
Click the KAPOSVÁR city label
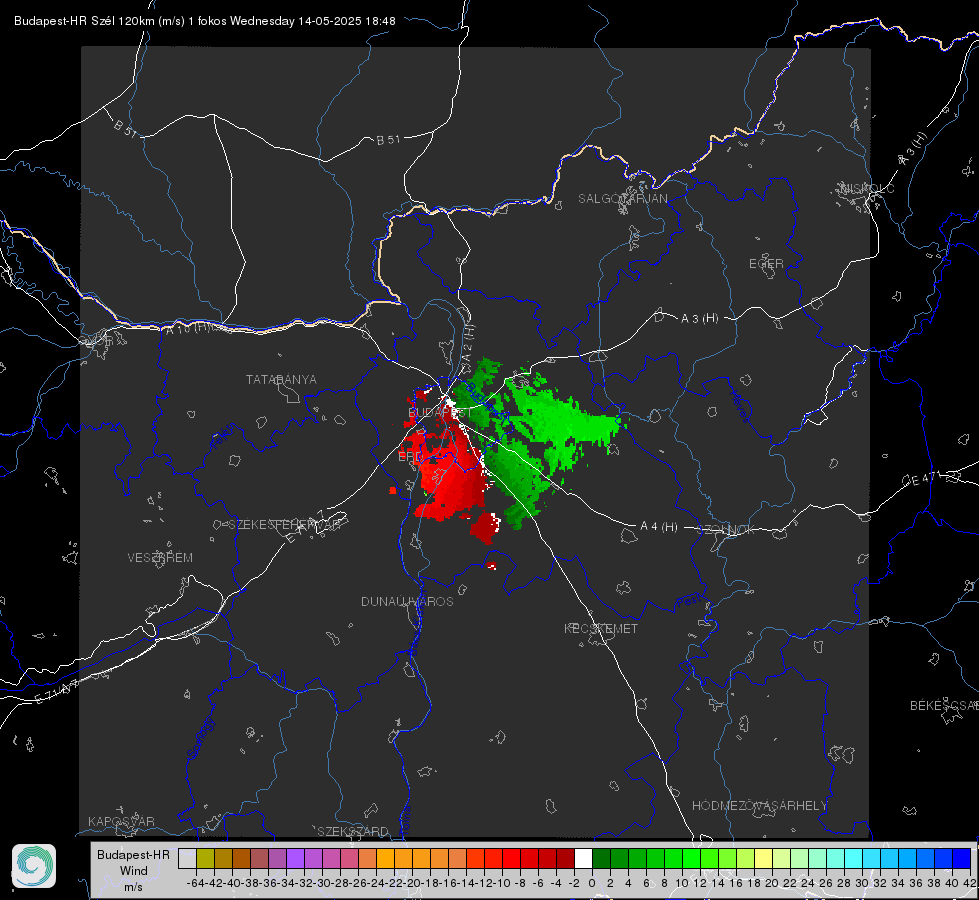pos(121,821)
